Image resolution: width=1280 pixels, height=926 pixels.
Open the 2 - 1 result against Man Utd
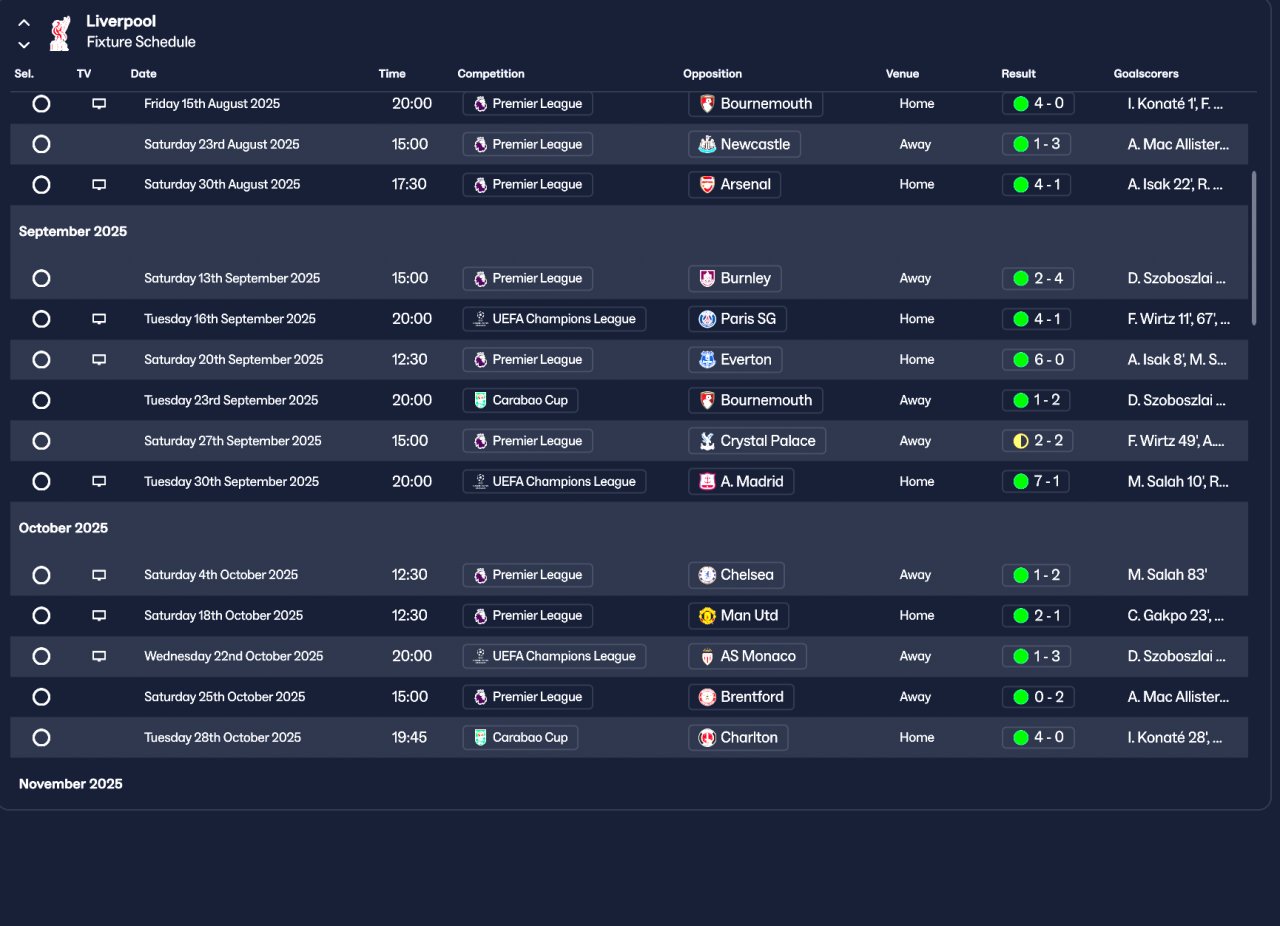(1038, 616)
